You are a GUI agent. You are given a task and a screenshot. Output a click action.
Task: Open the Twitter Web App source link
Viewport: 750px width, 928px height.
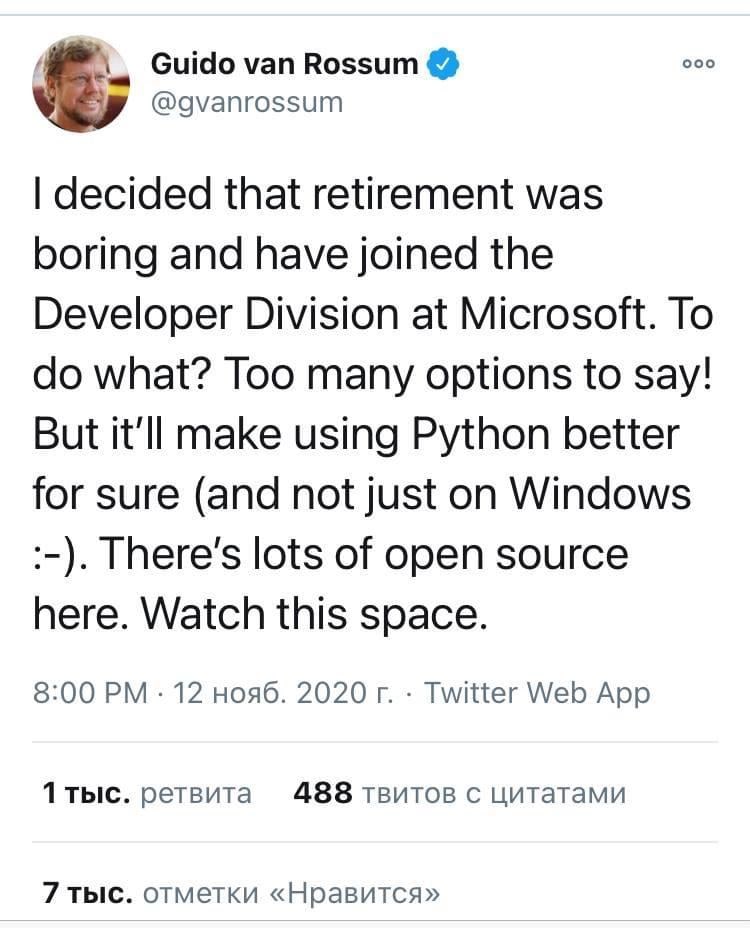(x=537, y=692)
